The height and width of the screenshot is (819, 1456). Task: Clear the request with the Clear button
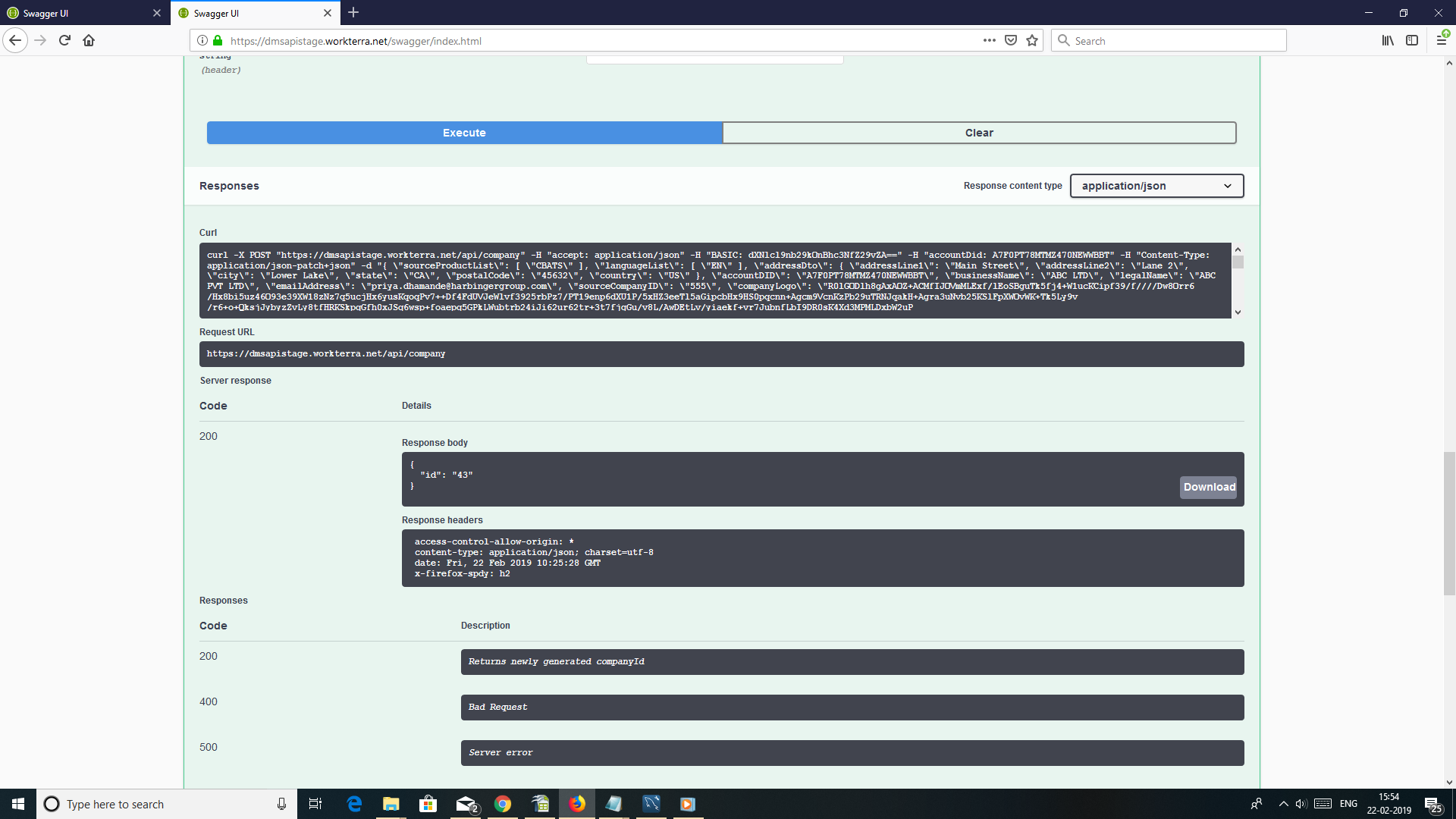tap(979, 132)
